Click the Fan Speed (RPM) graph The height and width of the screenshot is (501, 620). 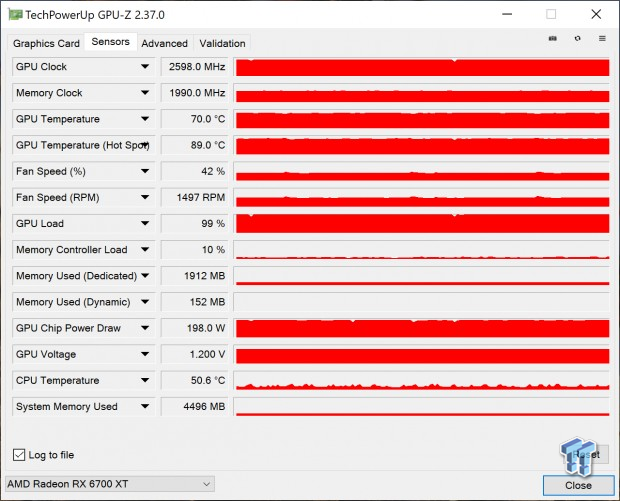422,197
